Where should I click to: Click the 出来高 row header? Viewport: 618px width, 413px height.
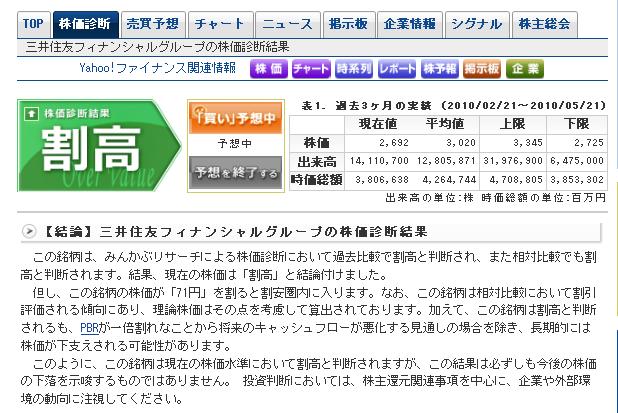[x=317, y=162]
